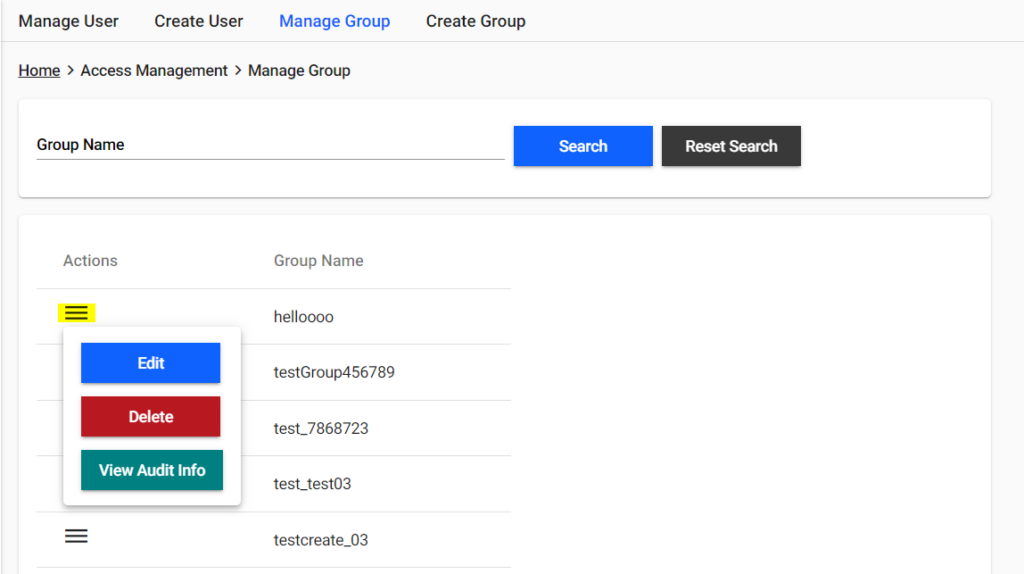
Task: Open the Create User tab
Action: point(198,21)
